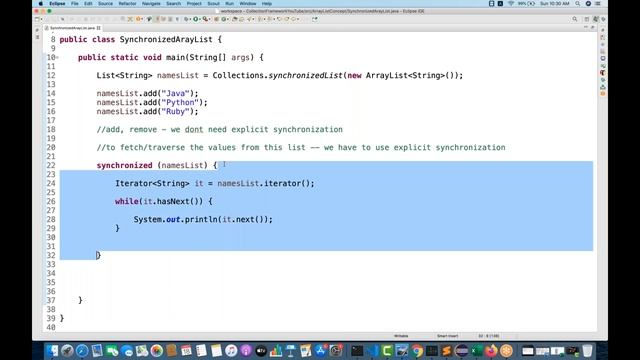640x360 pixels.
Task: Click the green Run button in toolbar
Action: (196, 19)
